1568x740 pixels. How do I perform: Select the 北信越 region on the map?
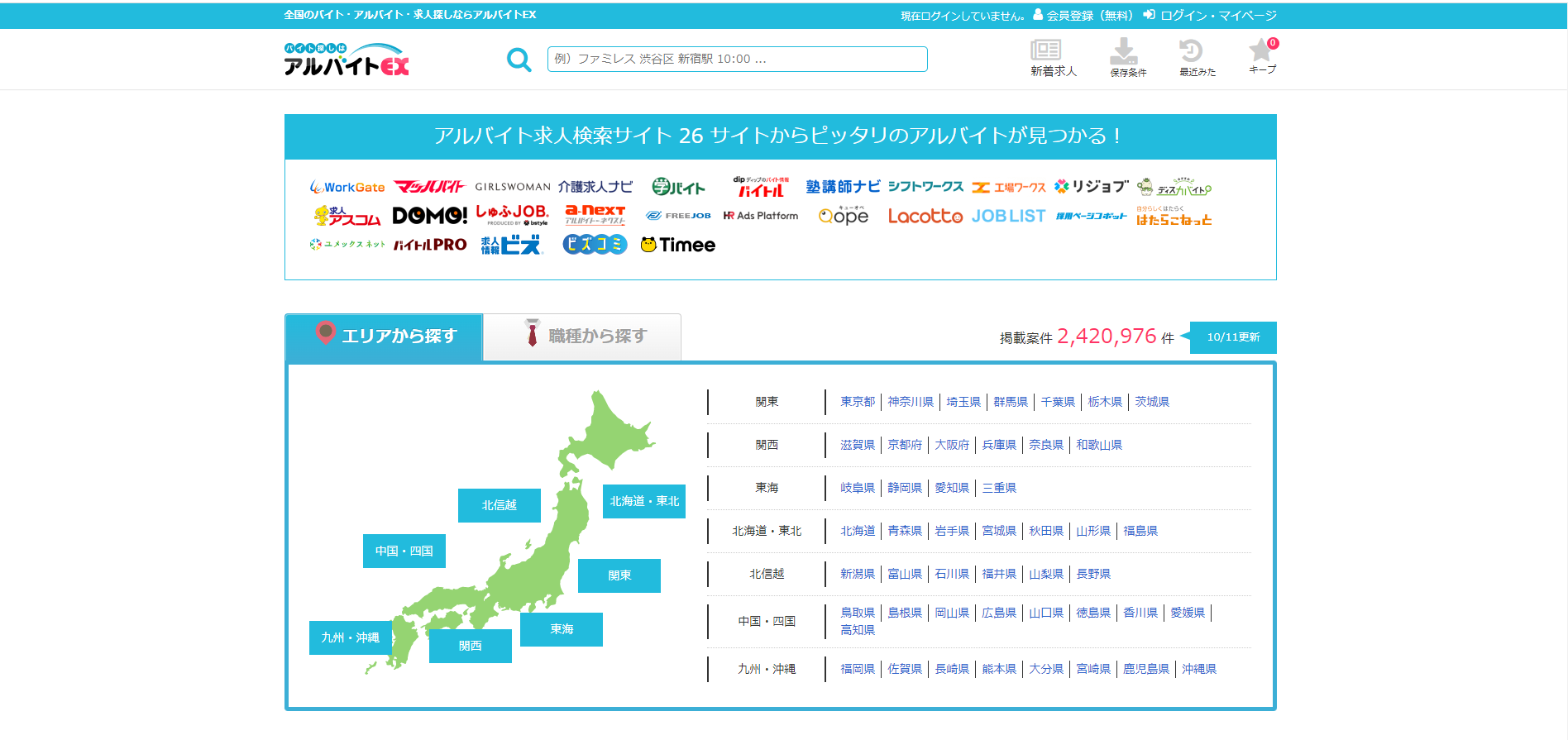click(x=500, y=505)
